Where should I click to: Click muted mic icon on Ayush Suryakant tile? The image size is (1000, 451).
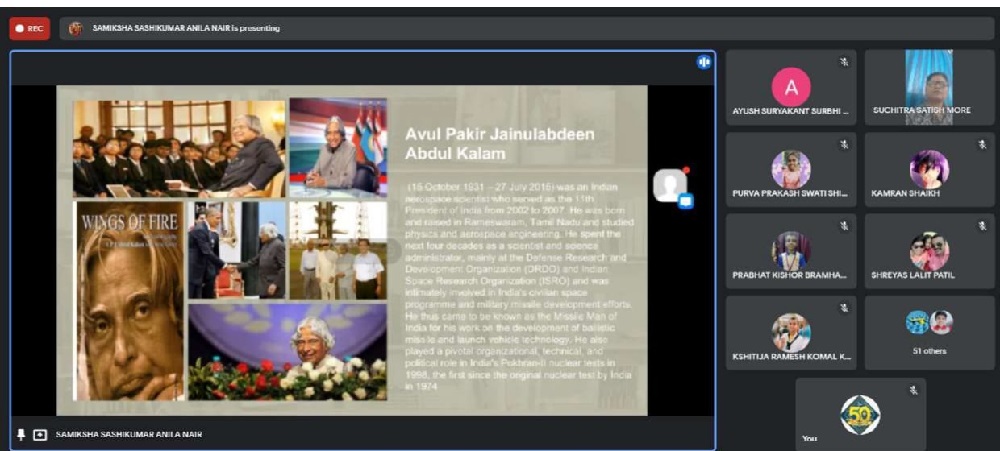tap(845, 62)
